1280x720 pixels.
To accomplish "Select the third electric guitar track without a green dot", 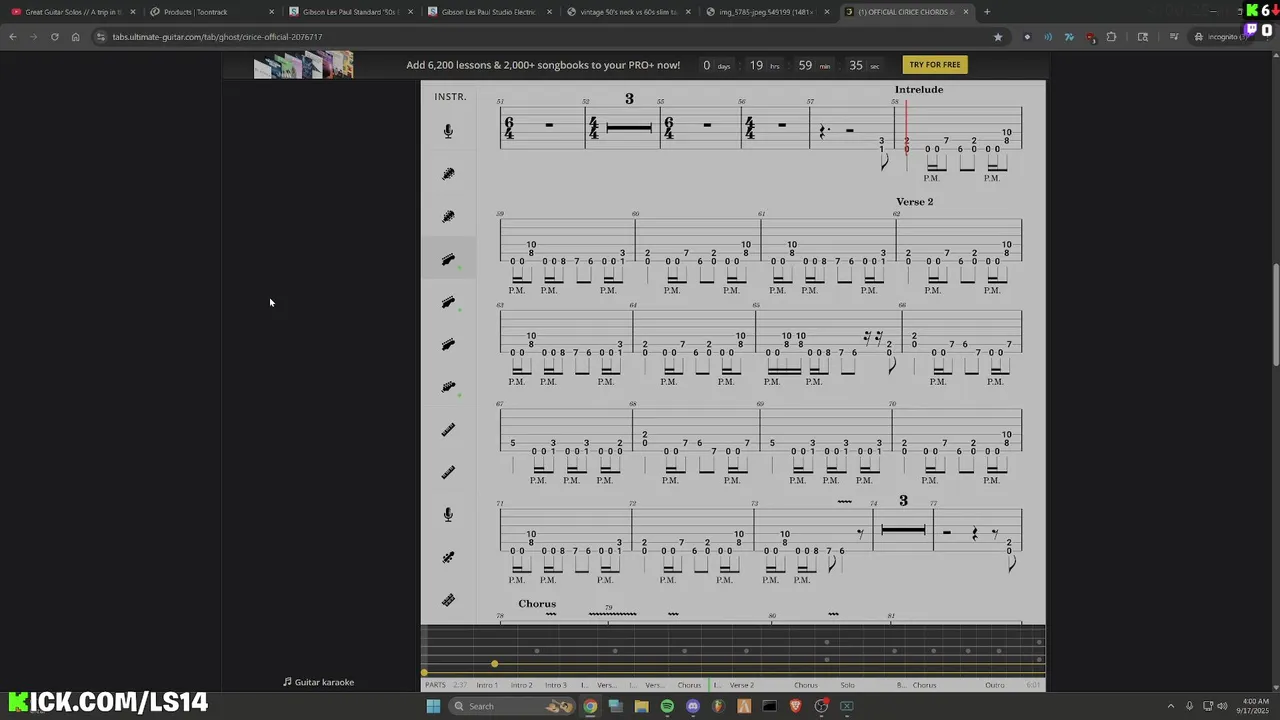I will tap(448, 344).
